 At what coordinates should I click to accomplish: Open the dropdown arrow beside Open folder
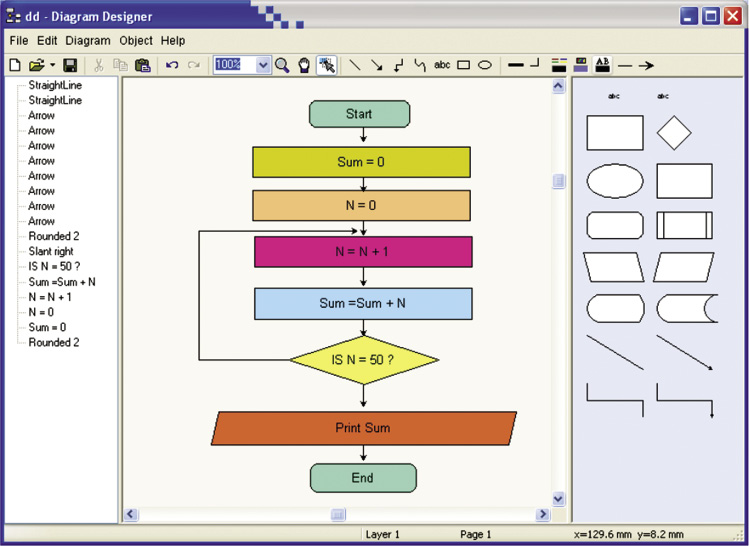click(x=52, y=65)
